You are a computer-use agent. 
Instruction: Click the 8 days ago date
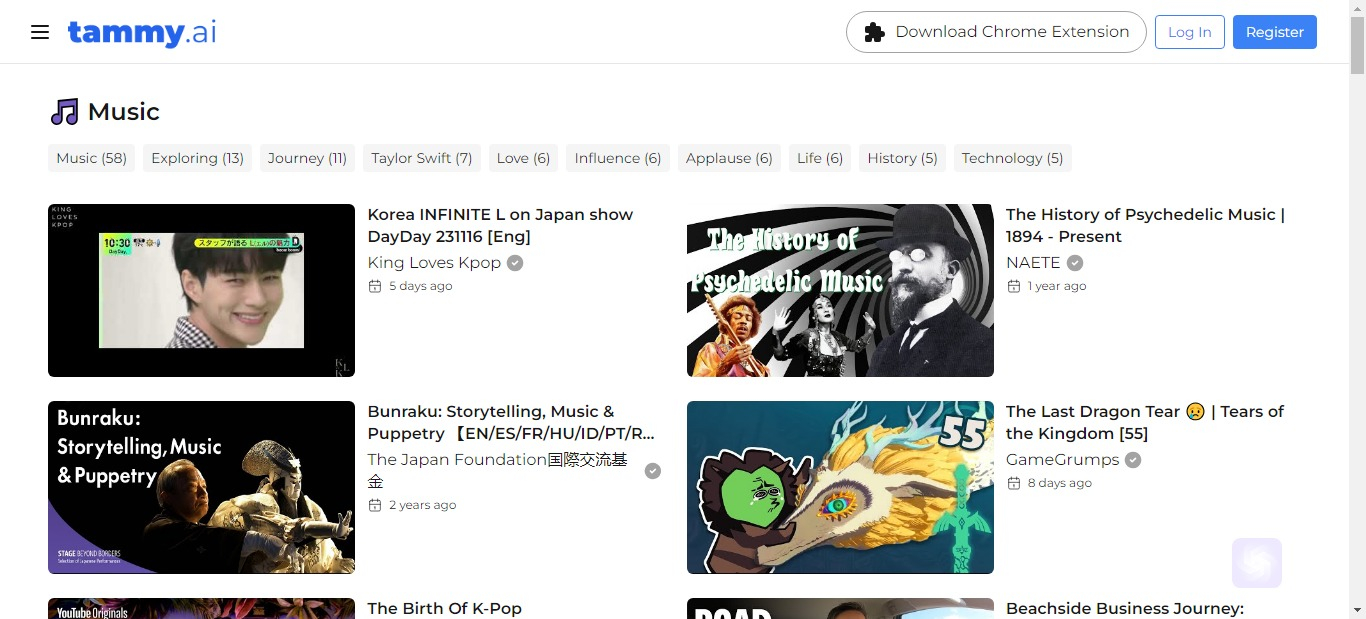coord(1060,483)
